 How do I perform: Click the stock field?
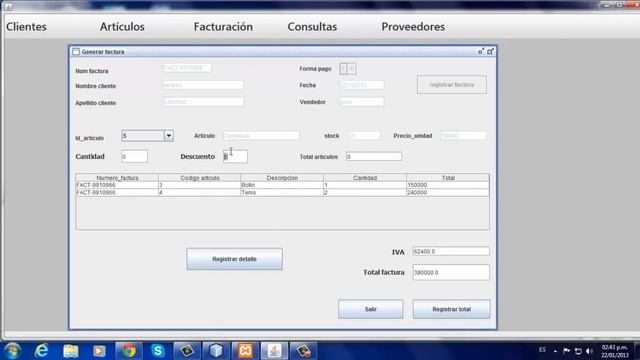click(x=364, y=136)
